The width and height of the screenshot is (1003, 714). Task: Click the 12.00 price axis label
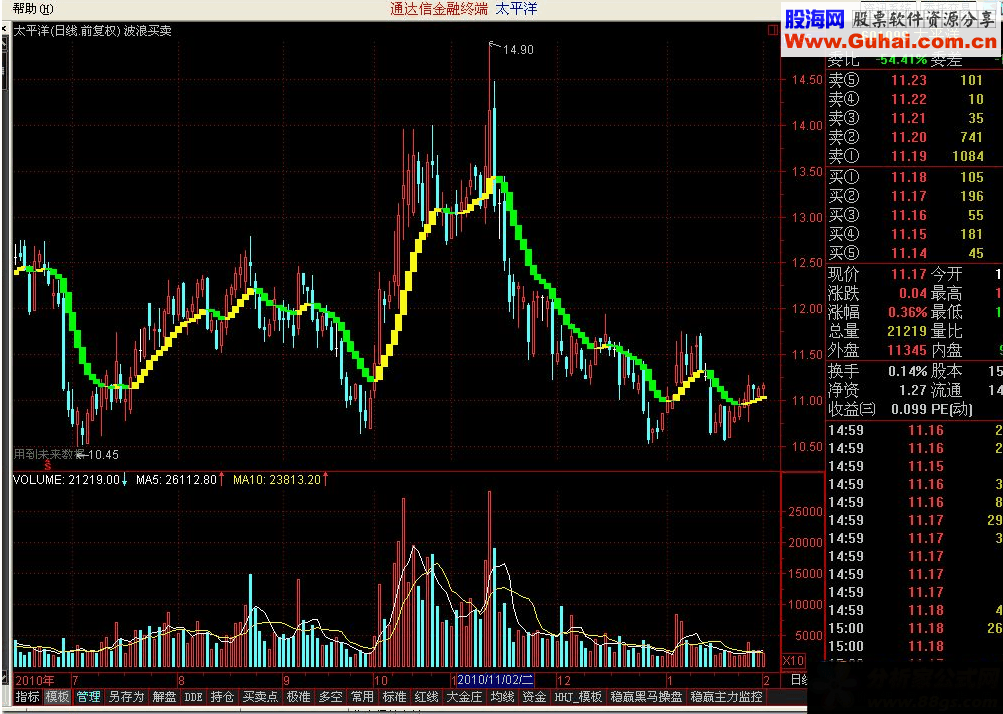pos(807,308)
